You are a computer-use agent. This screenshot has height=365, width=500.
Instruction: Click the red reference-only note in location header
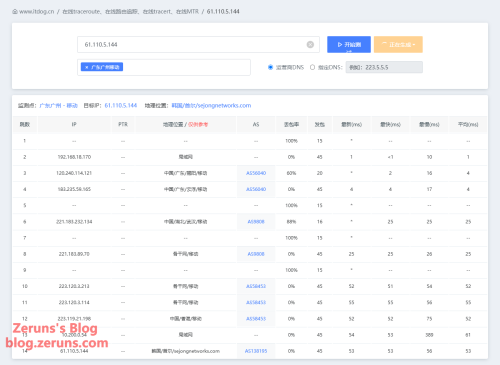(x=198, y=124)
